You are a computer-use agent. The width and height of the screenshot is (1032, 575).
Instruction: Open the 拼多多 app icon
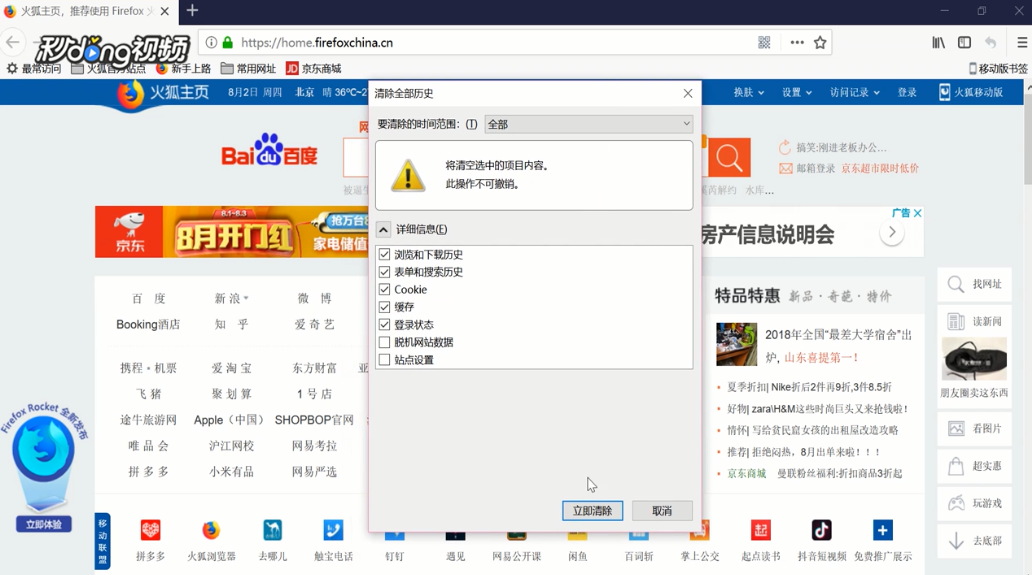pyautogui.click(x=150, y=530)
